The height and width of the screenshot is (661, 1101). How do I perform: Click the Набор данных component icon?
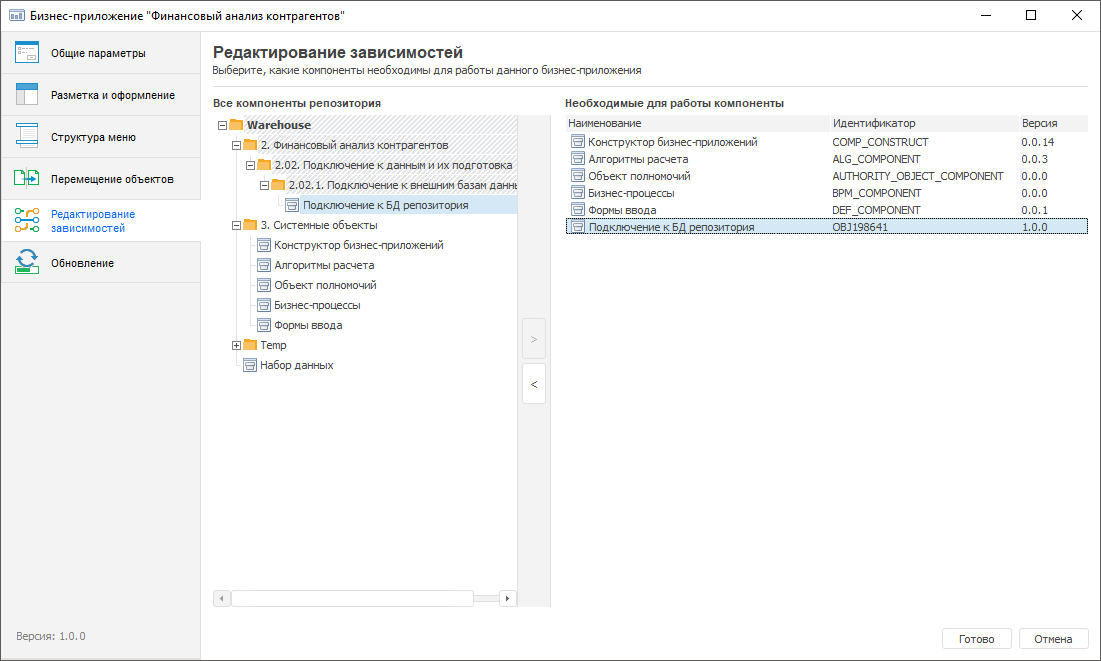(250, 365)
